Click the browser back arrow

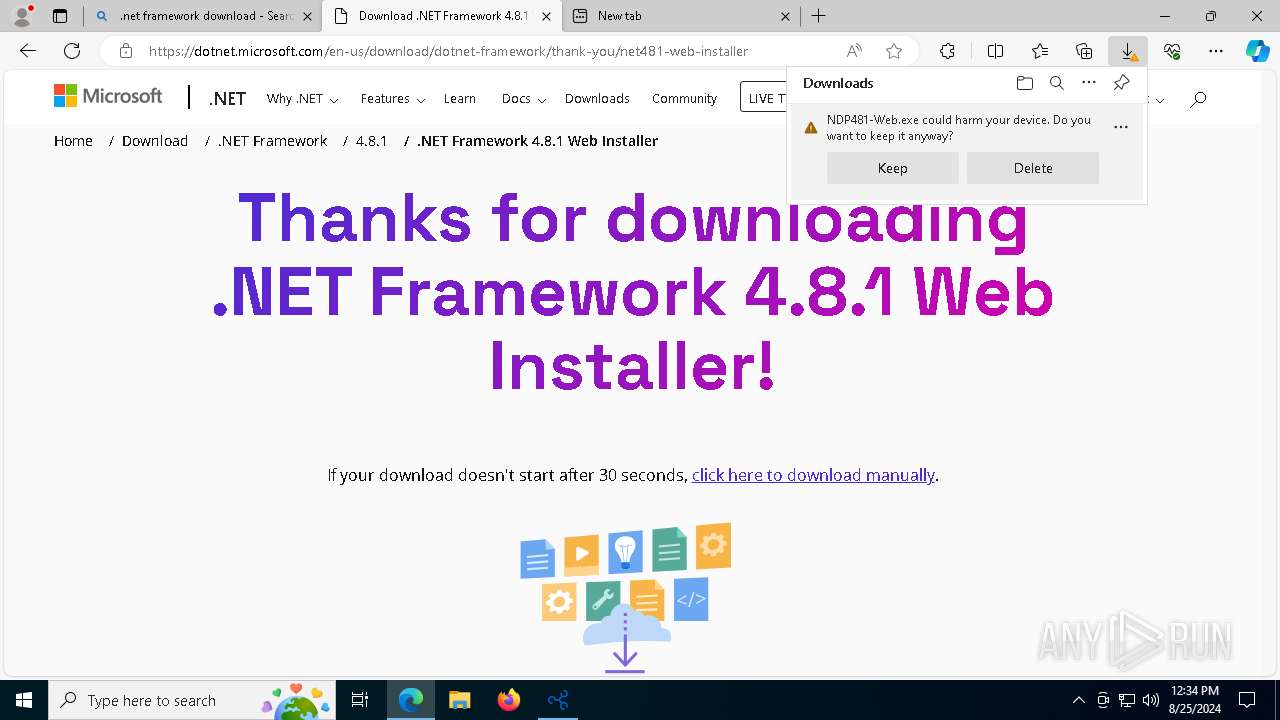(28, 51)
